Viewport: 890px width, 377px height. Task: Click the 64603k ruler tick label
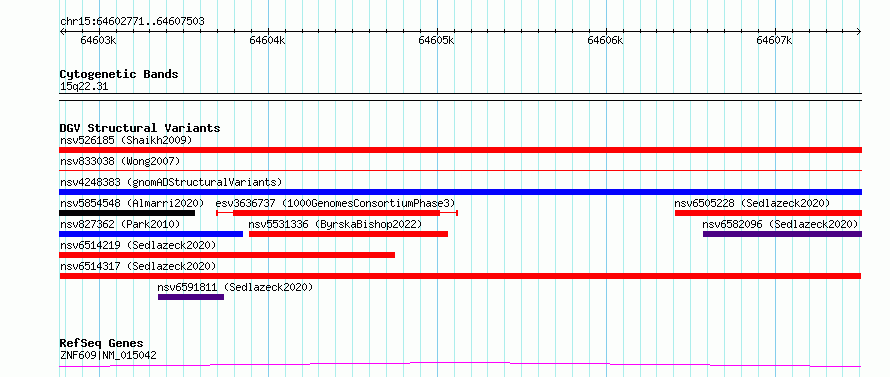click(99, 41)
